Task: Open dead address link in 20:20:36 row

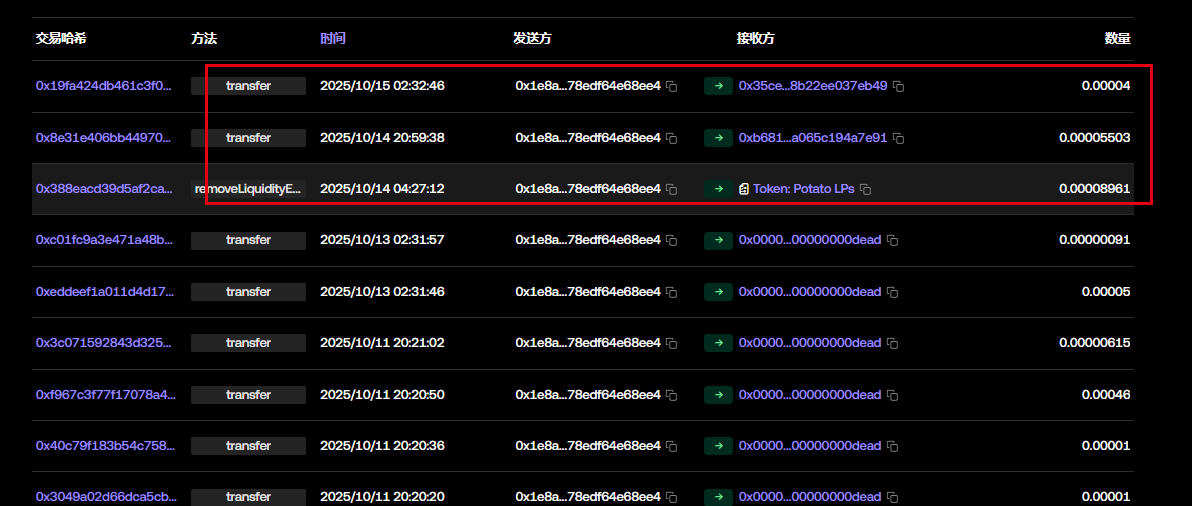Action: [810, 445]
